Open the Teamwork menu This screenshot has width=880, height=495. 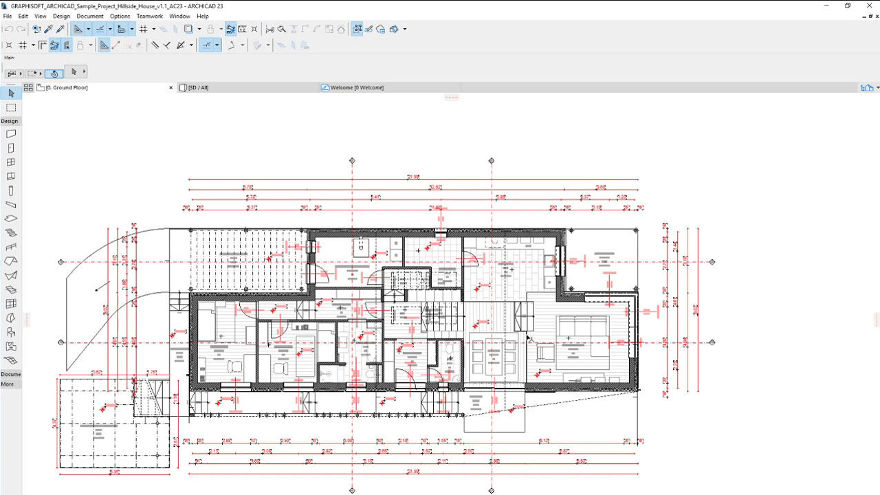(148, 17)
